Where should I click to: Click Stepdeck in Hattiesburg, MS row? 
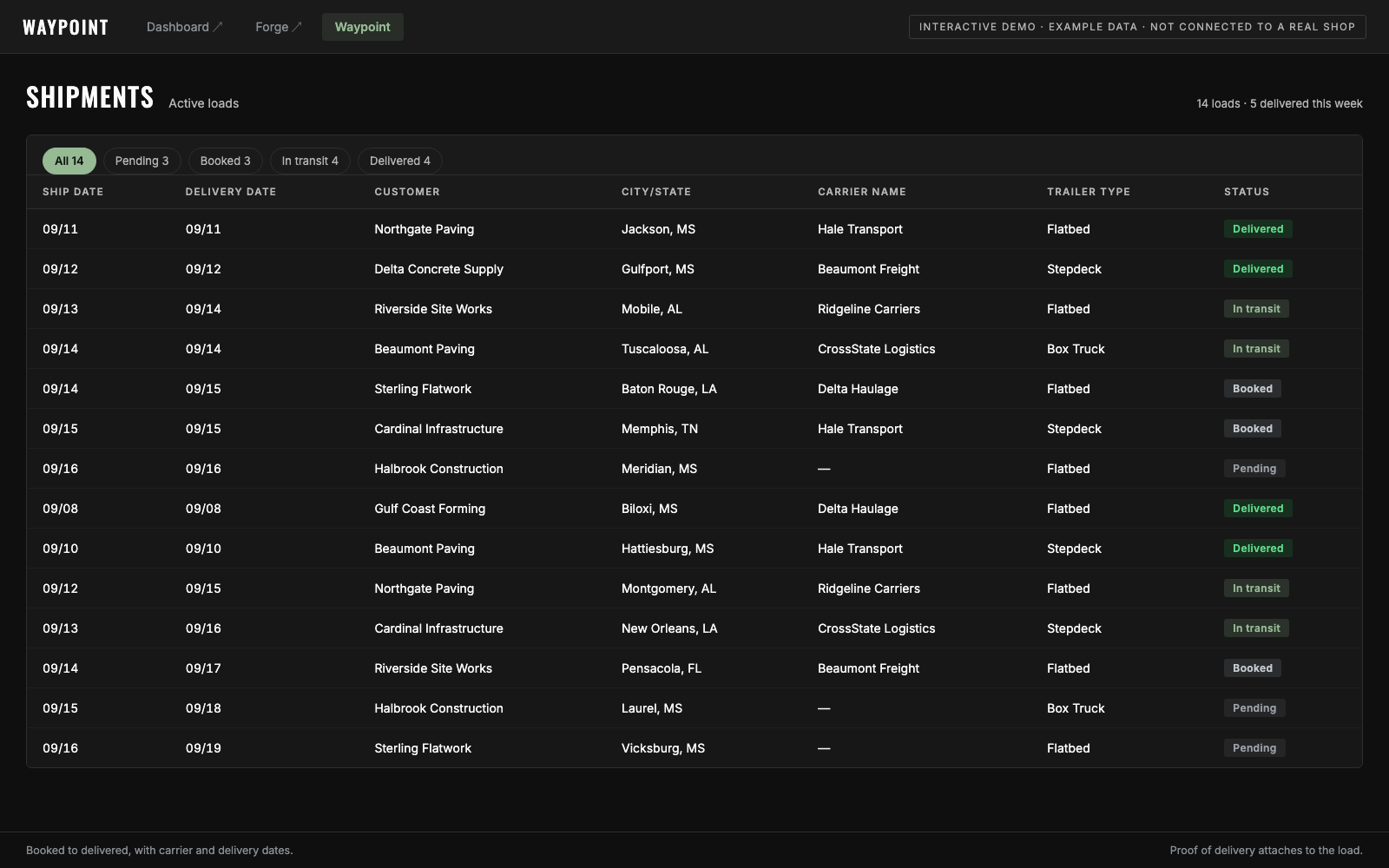[1074, 549]
